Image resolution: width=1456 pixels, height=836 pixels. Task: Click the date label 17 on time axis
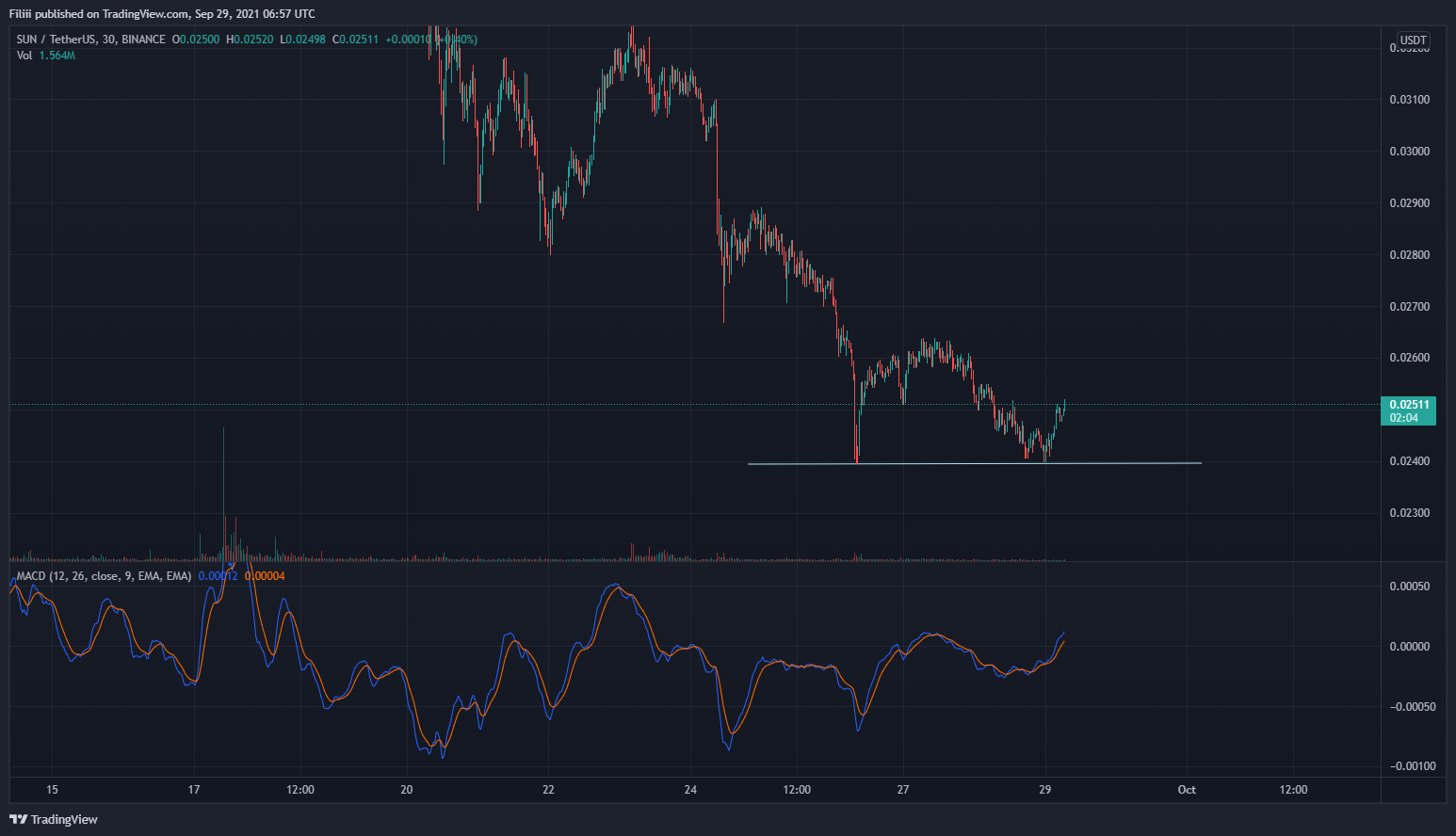[194, 790]
